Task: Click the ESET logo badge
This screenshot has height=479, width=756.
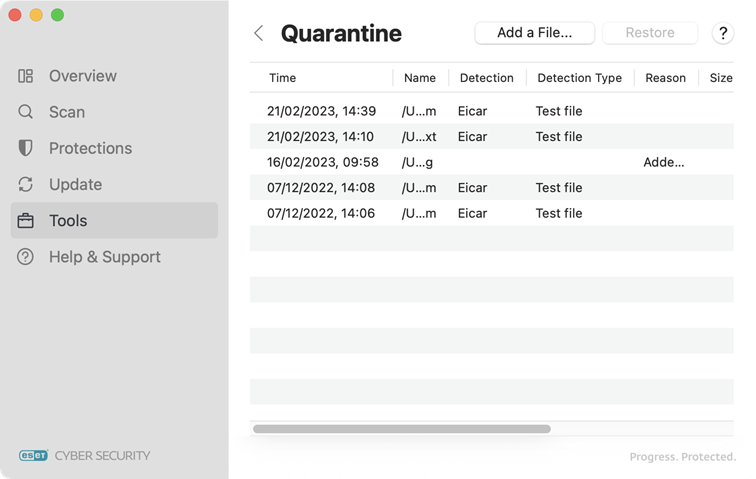Action: [34, 455]
